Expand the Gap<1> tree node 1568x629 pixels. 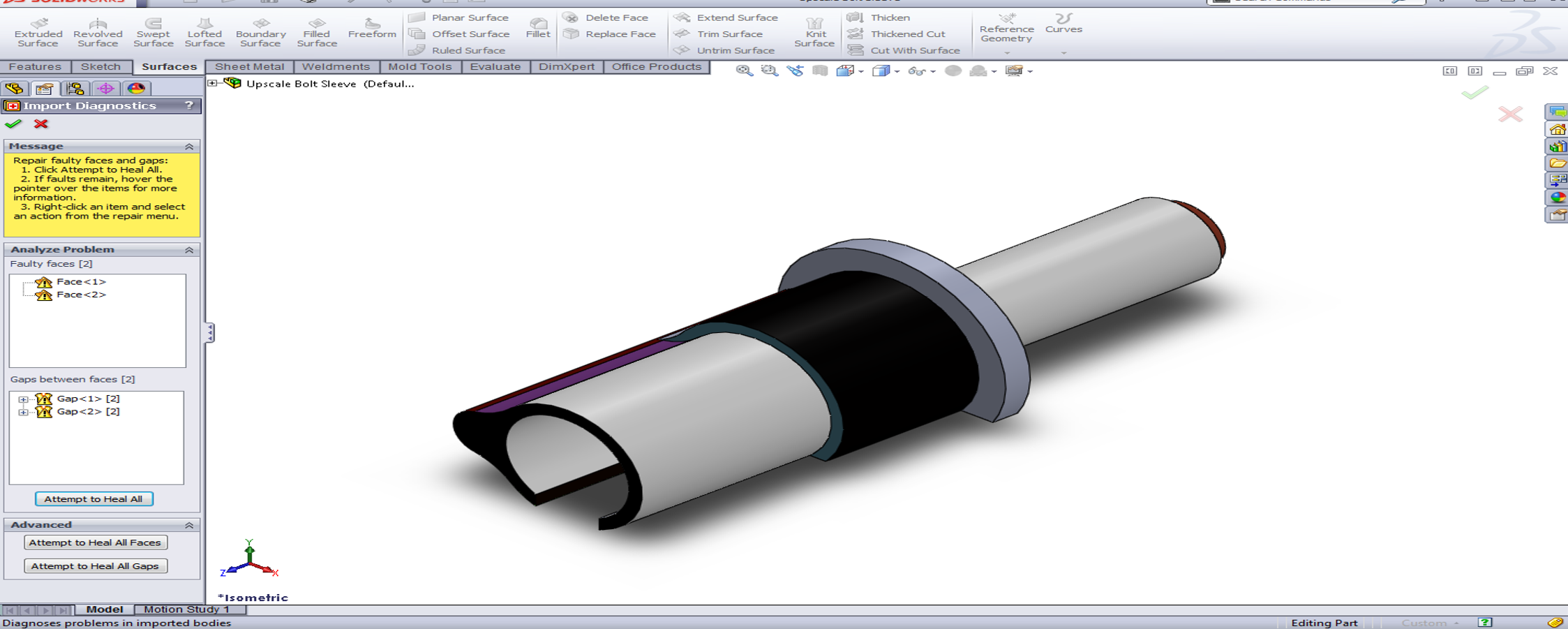tap(23, 399)
